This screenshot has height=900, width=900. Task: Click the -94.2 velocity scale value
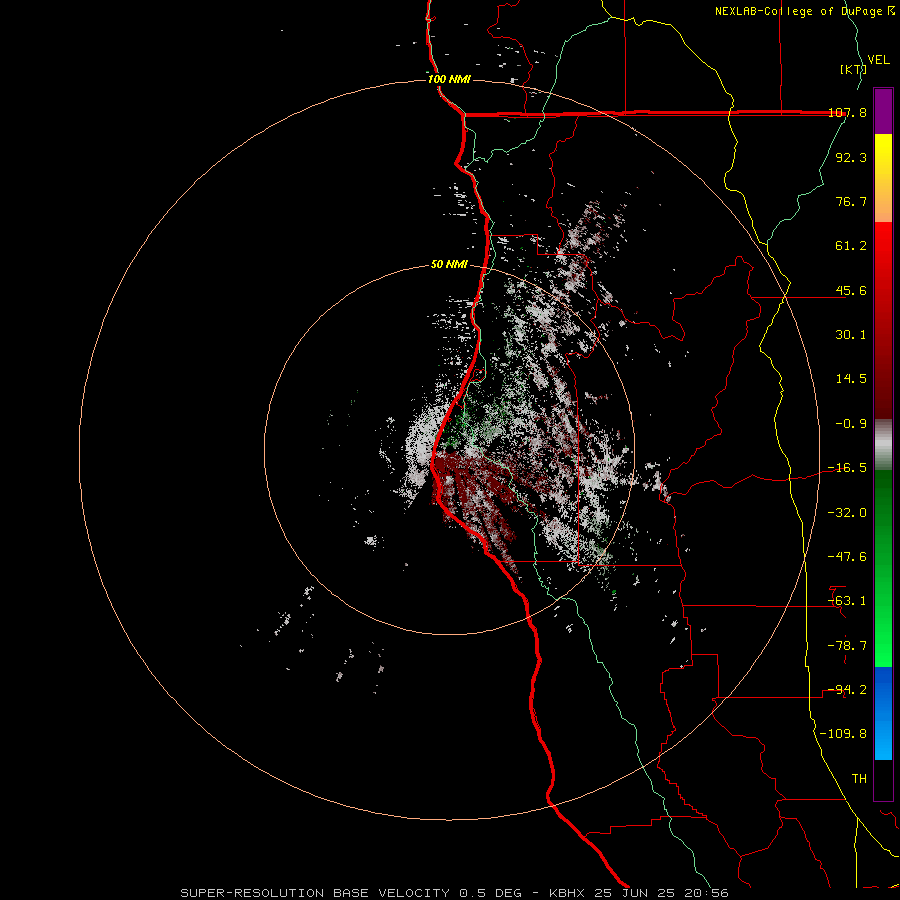847,690
